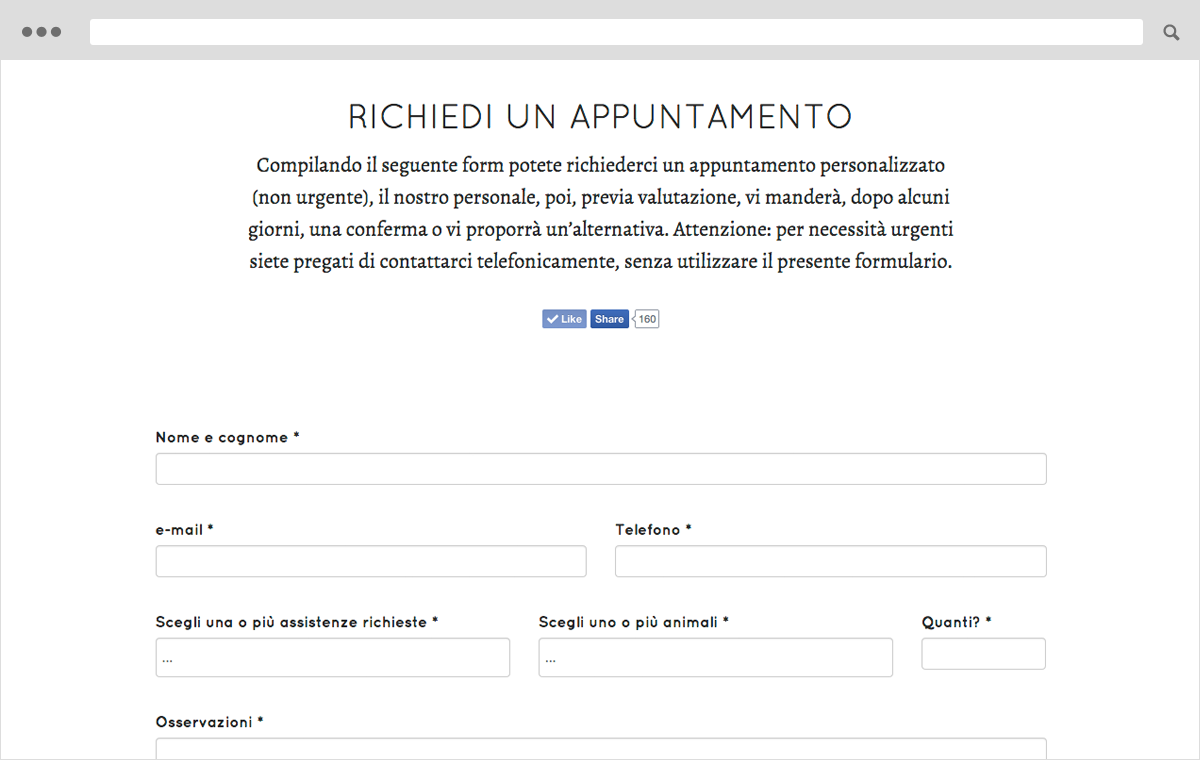
Task: Click the Nome e cognome label
Action: (227, 438)
